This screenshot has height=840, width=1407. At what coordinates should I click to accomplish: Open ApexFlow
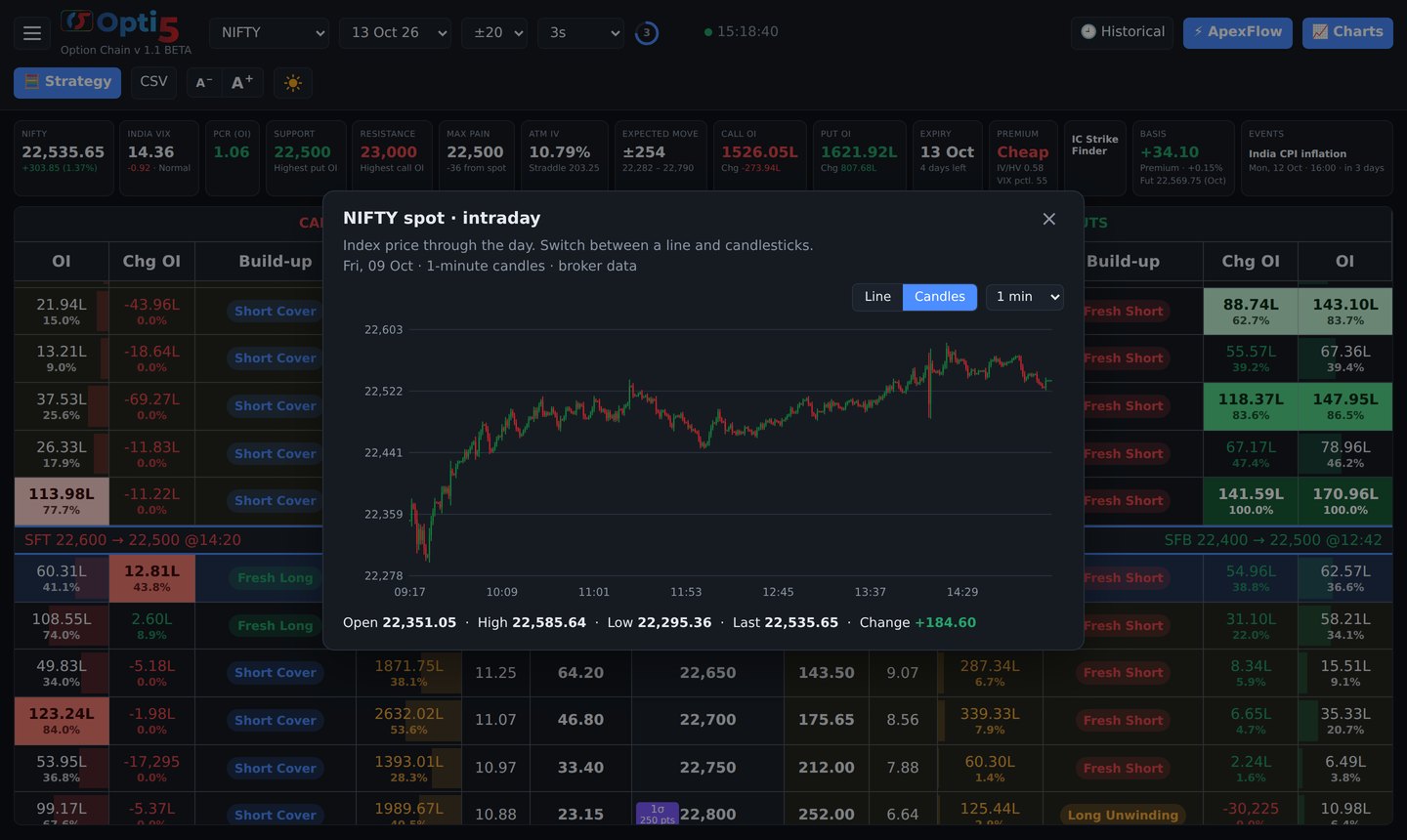[1237, 32]
